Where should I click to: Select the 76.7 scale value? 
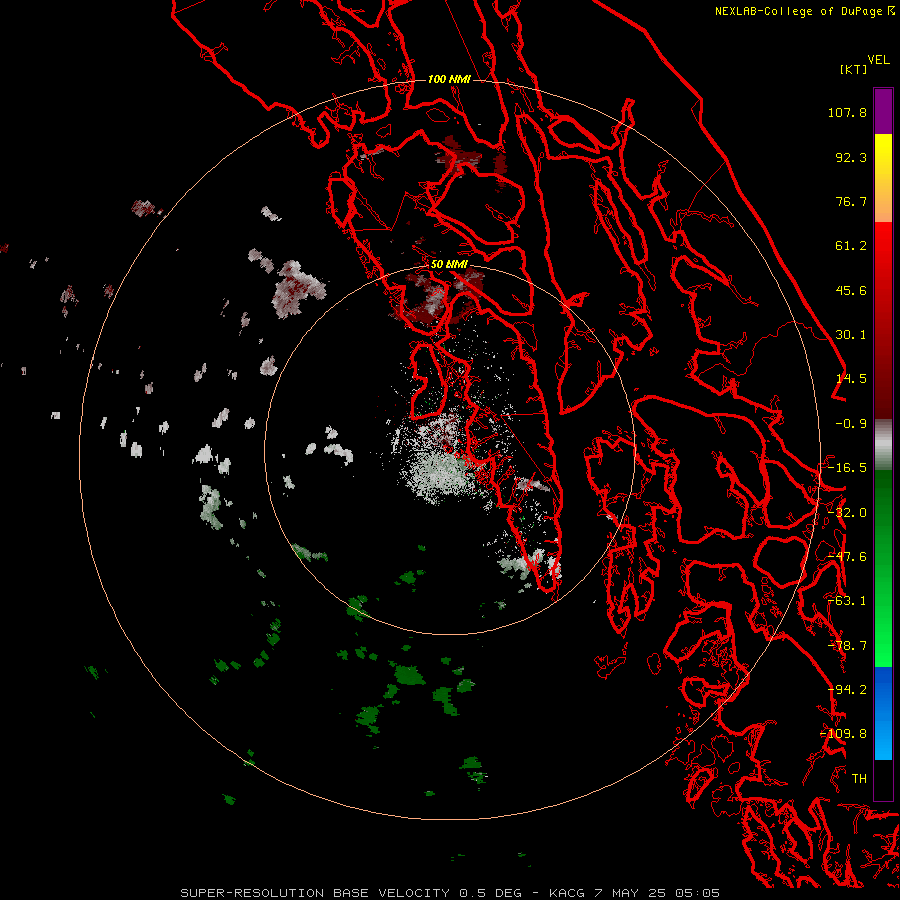851,201
